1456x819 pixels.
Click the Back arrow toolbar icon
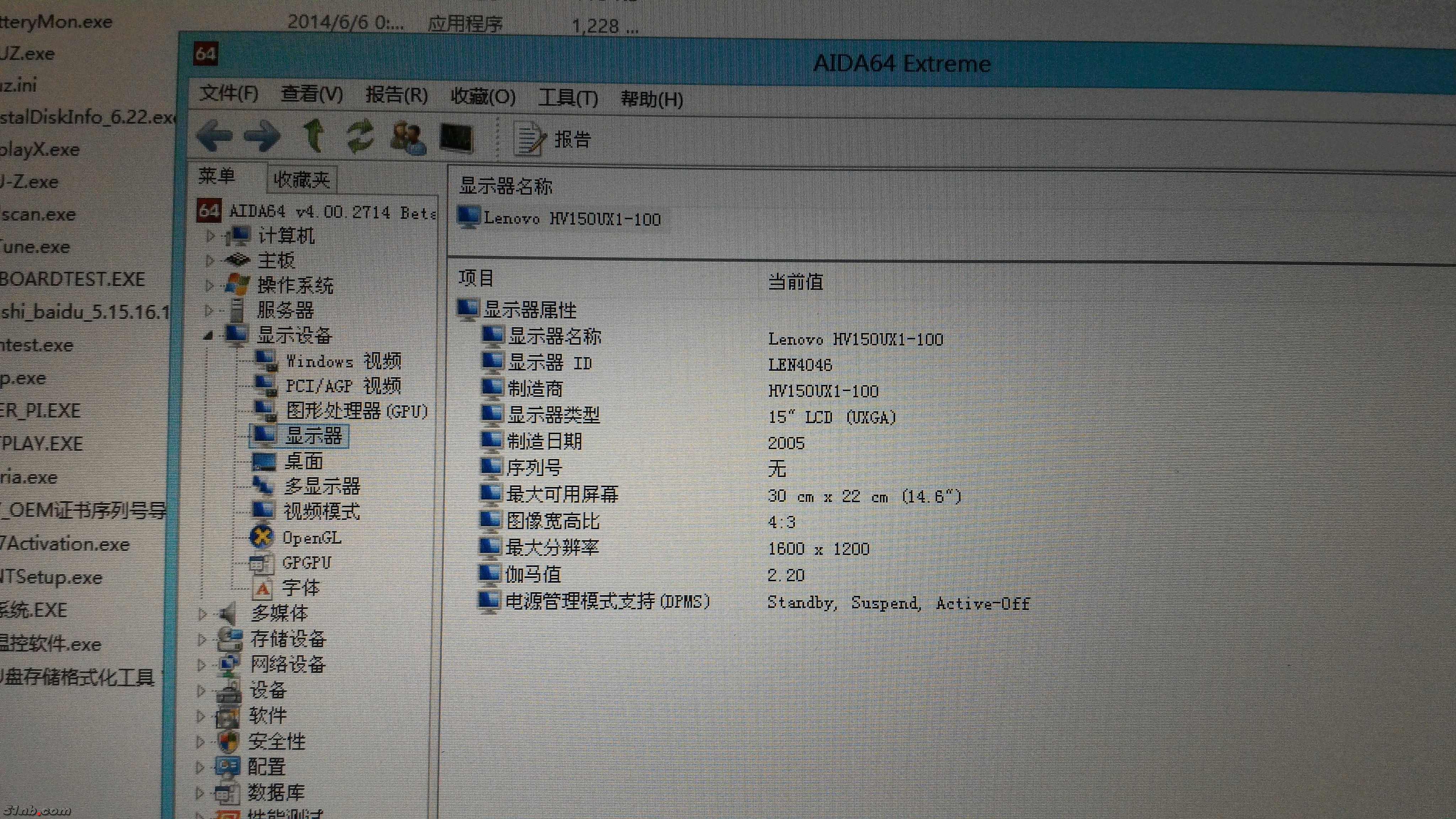pos(215,136)
